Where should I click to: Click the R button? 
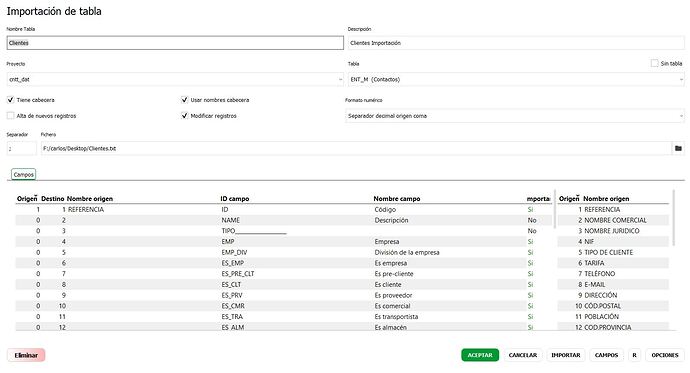[x=635, y=355]
